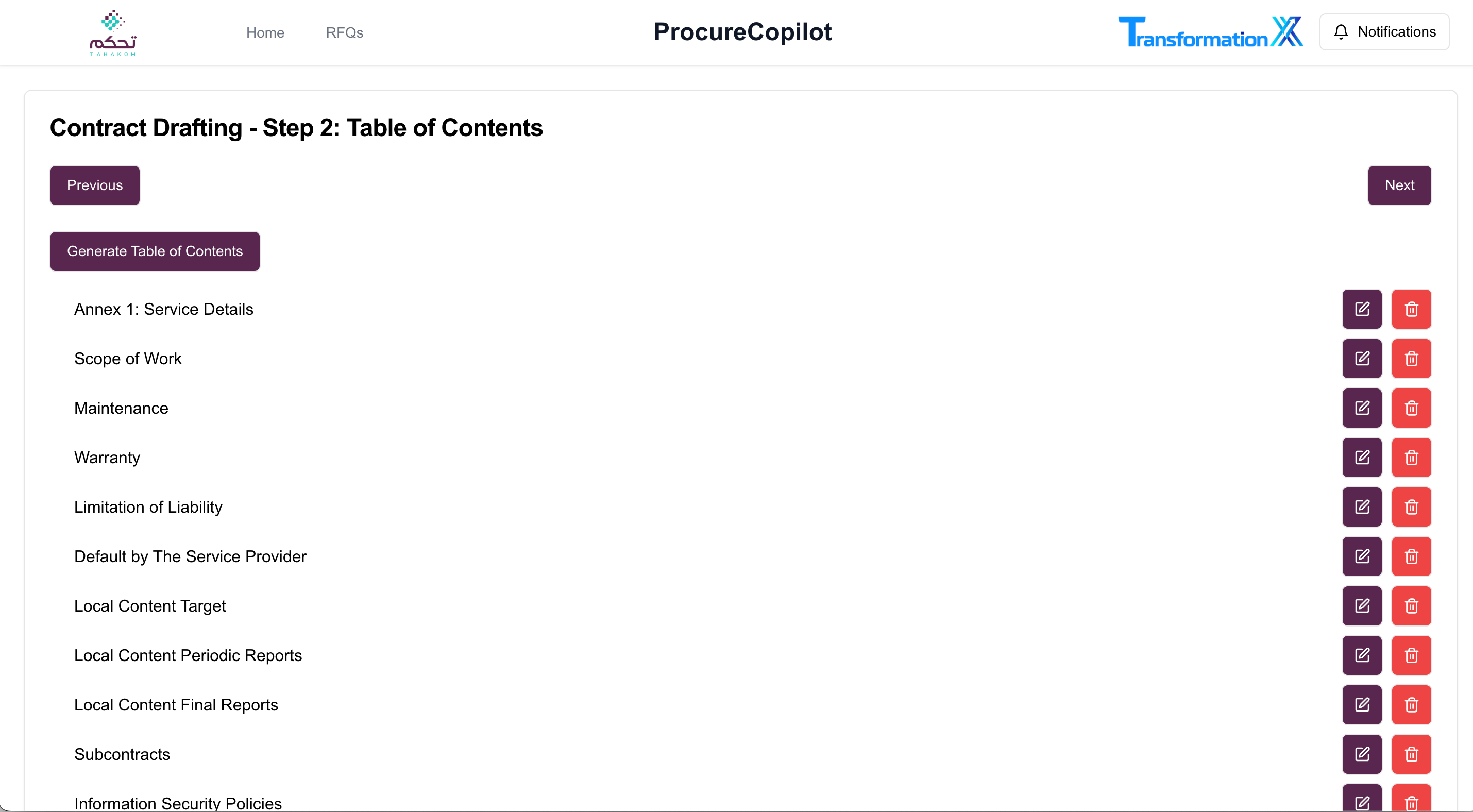Viewport: 1473px width, 812px height.
Task: Click edit icon for Warranty section
Action: [x=1362, y=457]
